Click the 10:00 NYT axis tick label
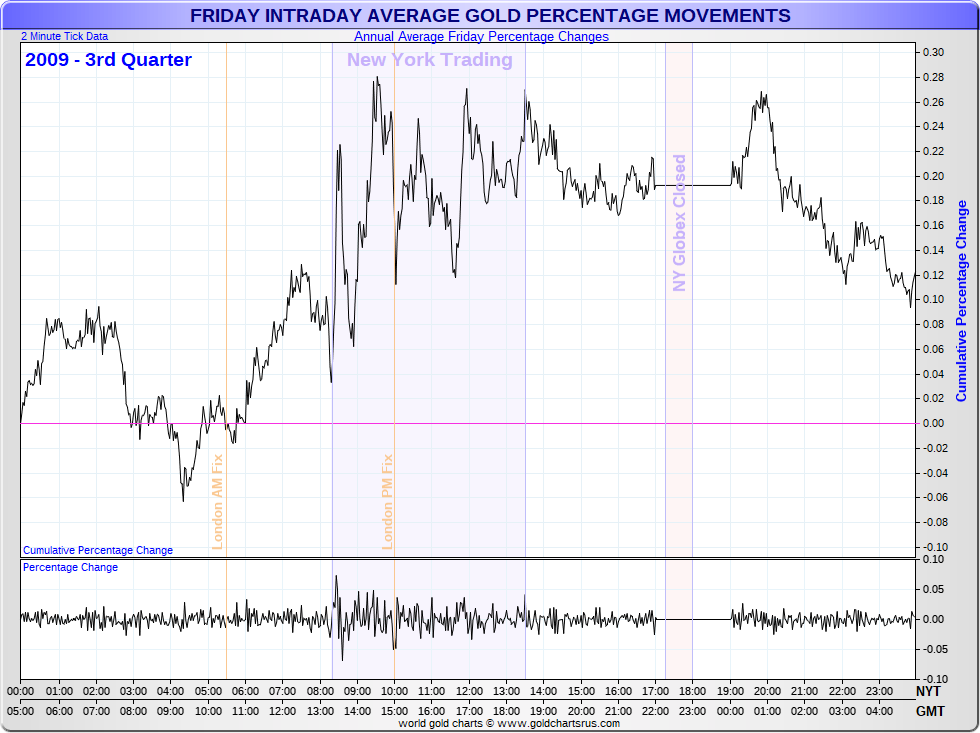Screen dimensions: 980x733 tap(394, 691)
